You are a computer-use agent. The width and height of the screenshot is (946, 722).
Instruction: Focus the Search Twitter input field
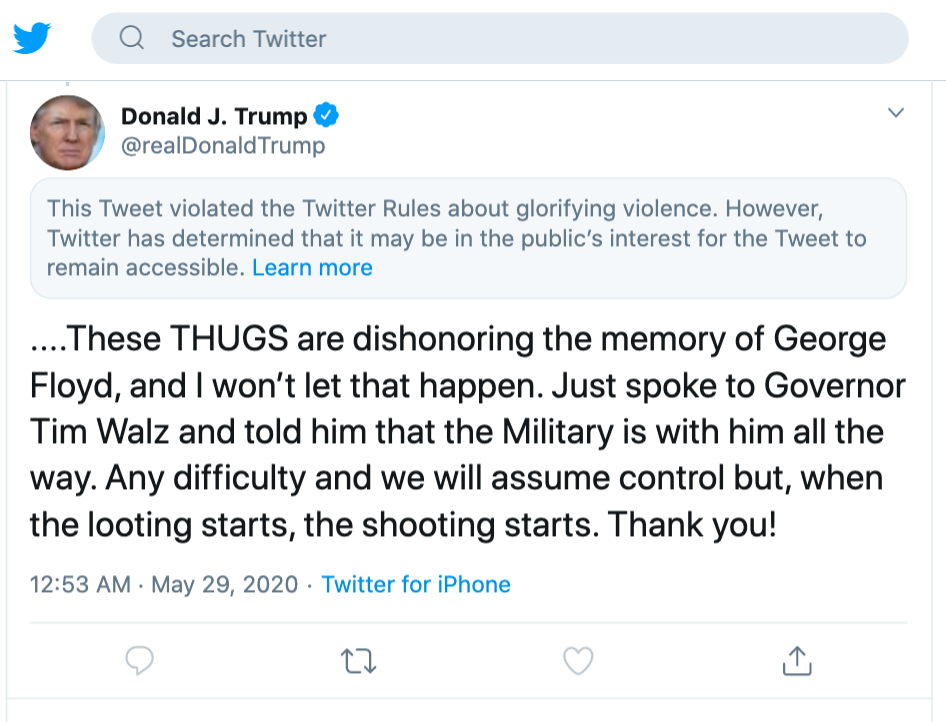click(500, 39)
